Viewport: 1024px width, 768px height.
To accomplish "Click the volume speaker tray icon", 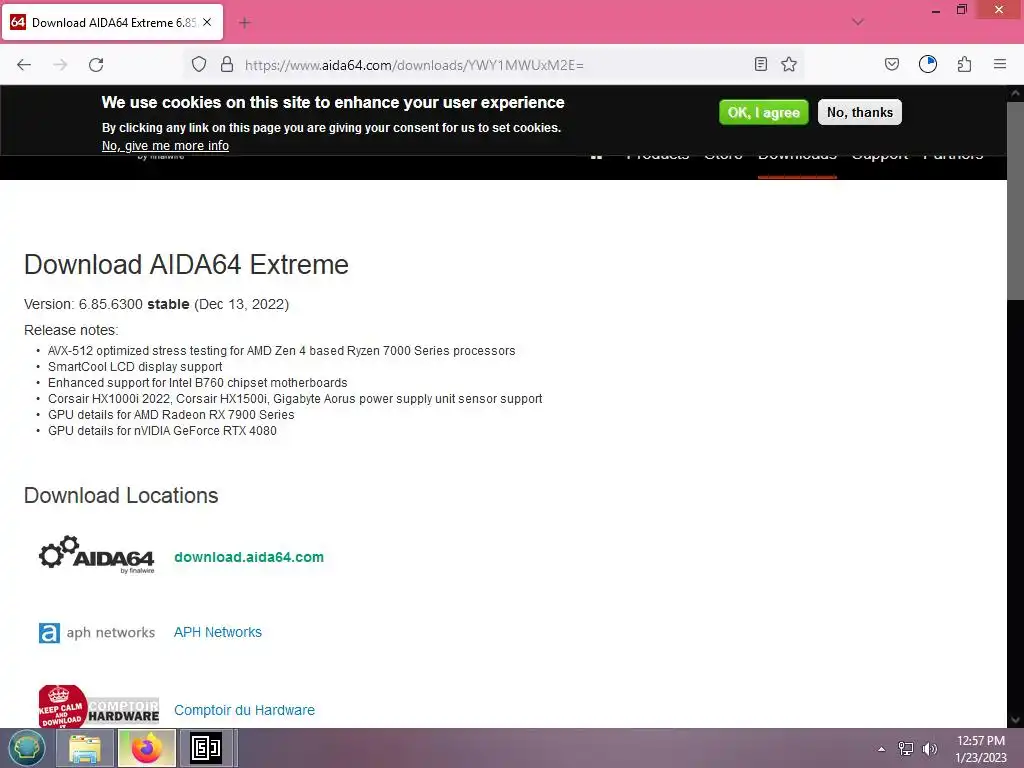I will coord(929,749).
